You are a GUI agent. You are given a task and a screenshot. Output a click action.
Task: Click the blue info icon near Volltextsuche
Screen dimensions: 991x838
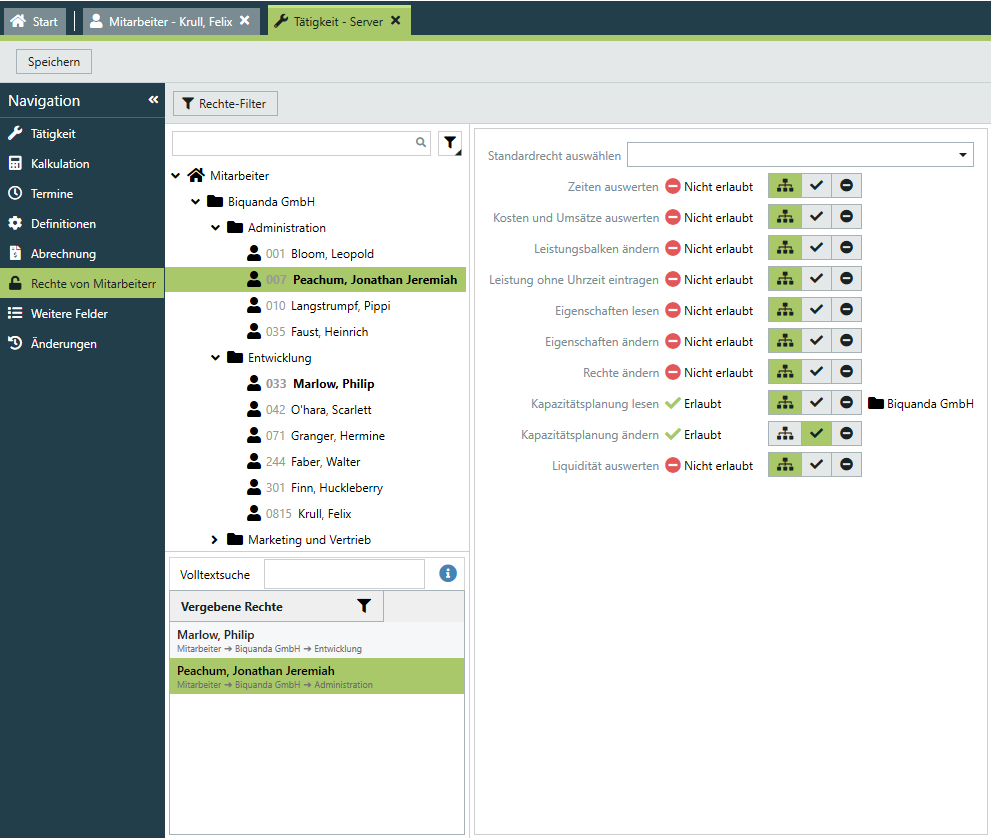[447, 573]
